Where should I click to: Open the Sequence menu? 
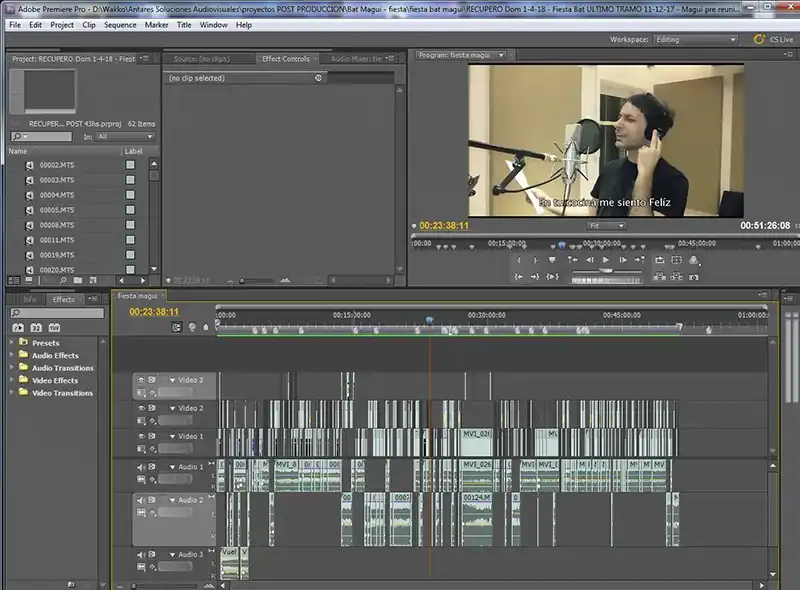click(x=120, y=24)
